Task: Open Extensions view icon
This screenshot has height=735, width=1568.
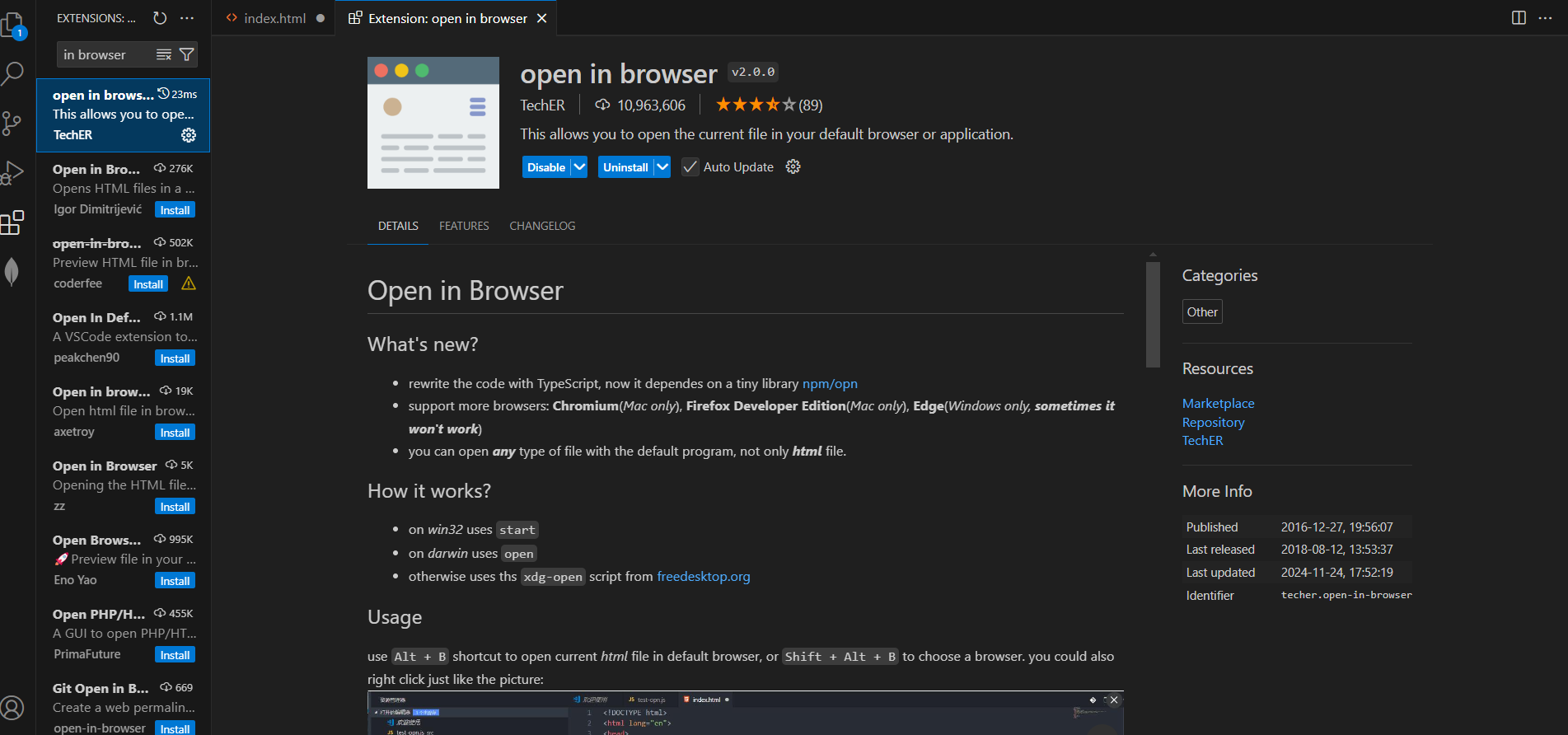Action: pyautogui.click(x=12, y=222)
